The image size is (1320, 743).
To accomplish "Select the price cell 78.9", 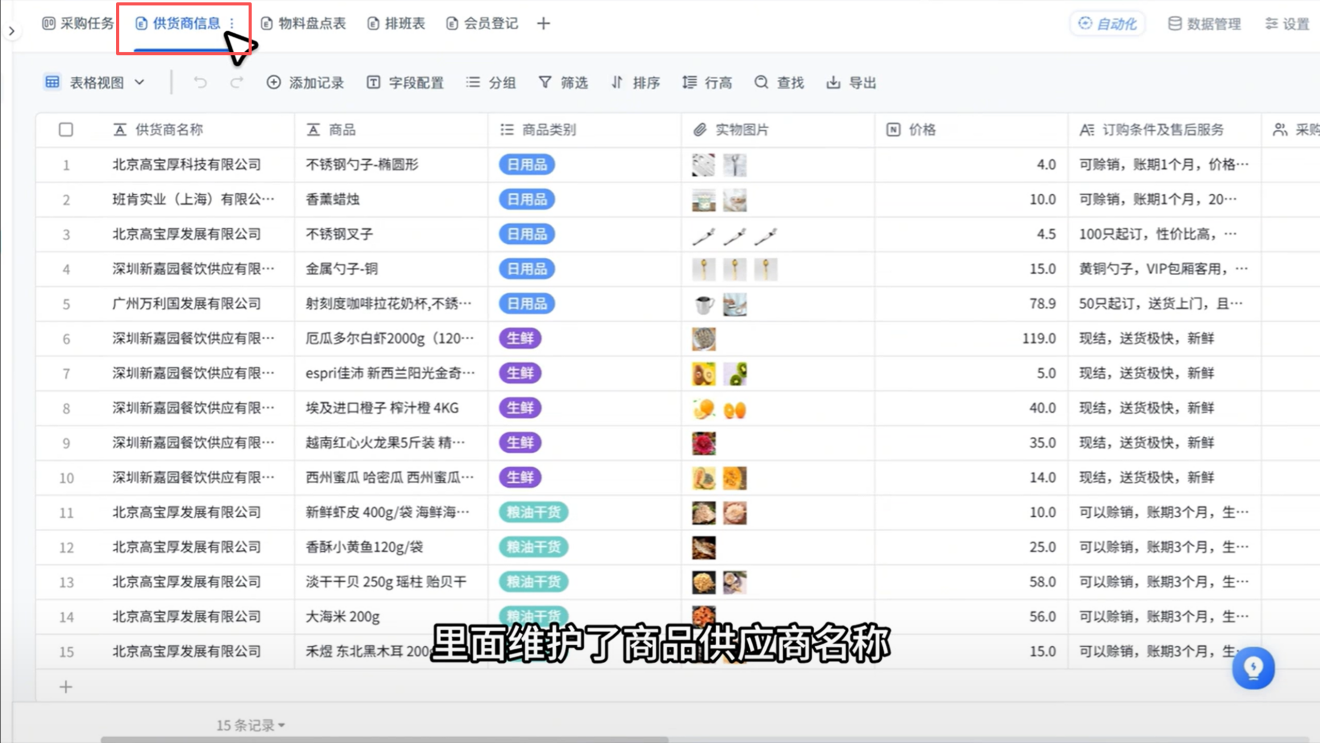I will pos(971,303).
